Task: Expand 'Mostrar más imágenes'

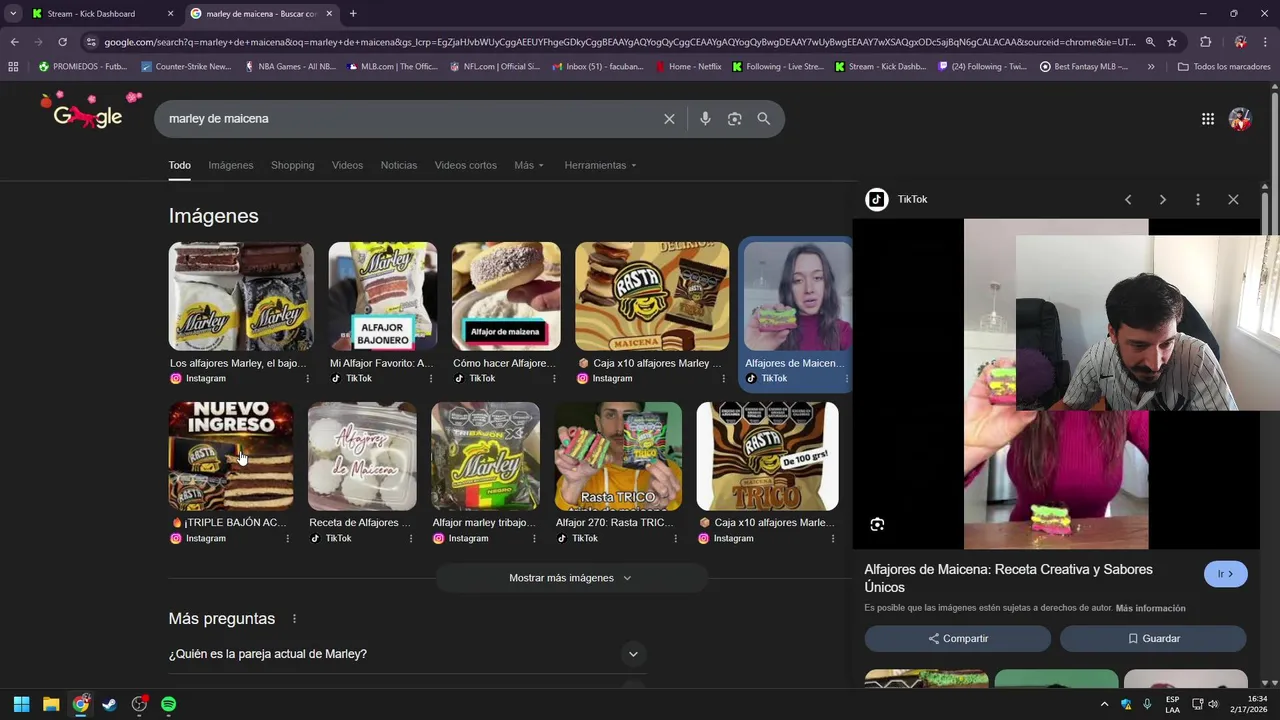Action: 571,578
